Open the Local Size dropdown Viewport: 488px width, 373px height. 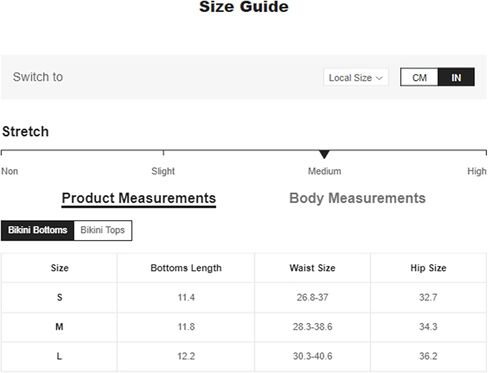(x=356, y=78)
